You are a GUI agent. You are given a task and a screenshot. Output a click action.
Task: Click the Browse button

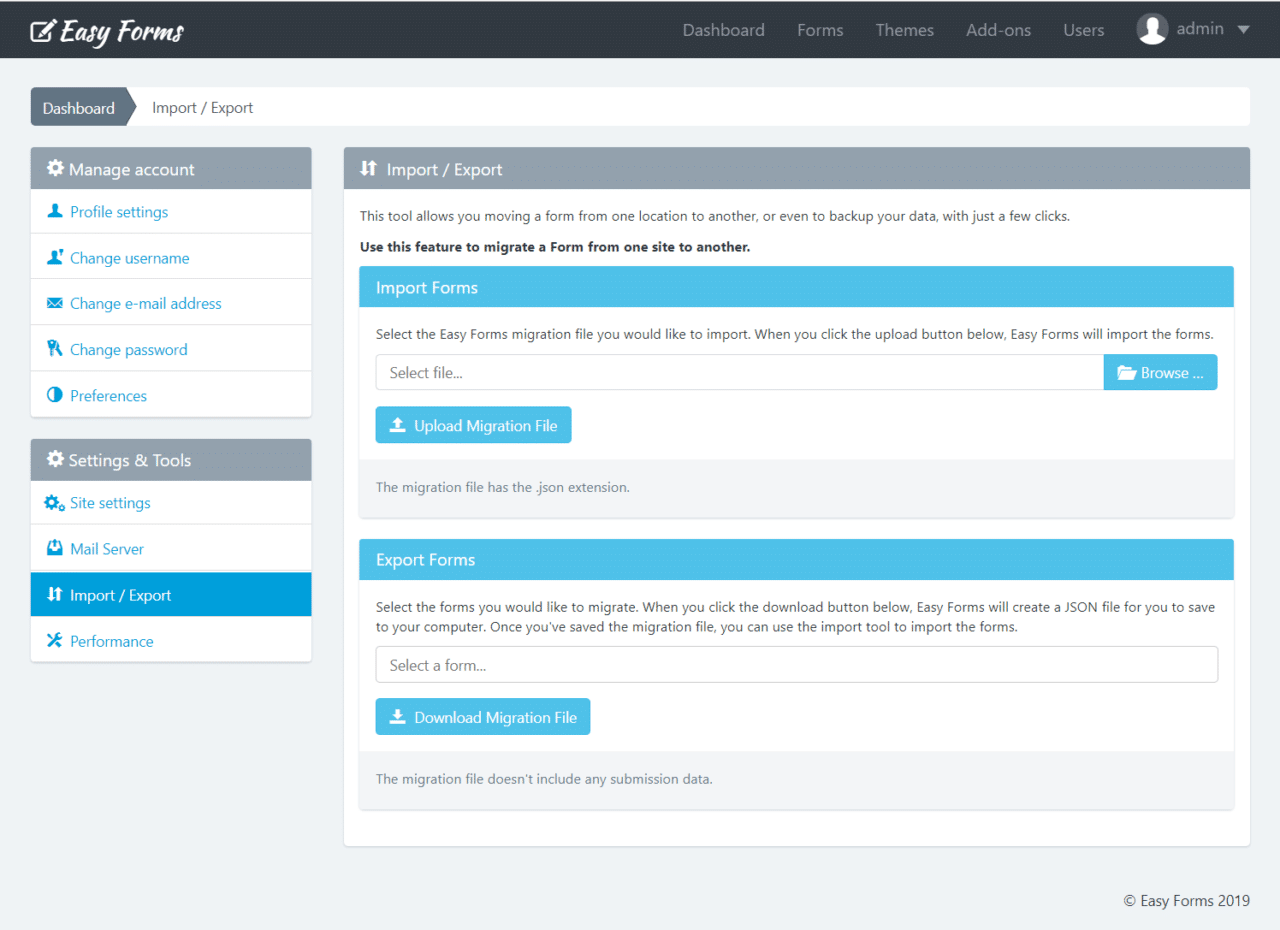[x=1161, y=372]
